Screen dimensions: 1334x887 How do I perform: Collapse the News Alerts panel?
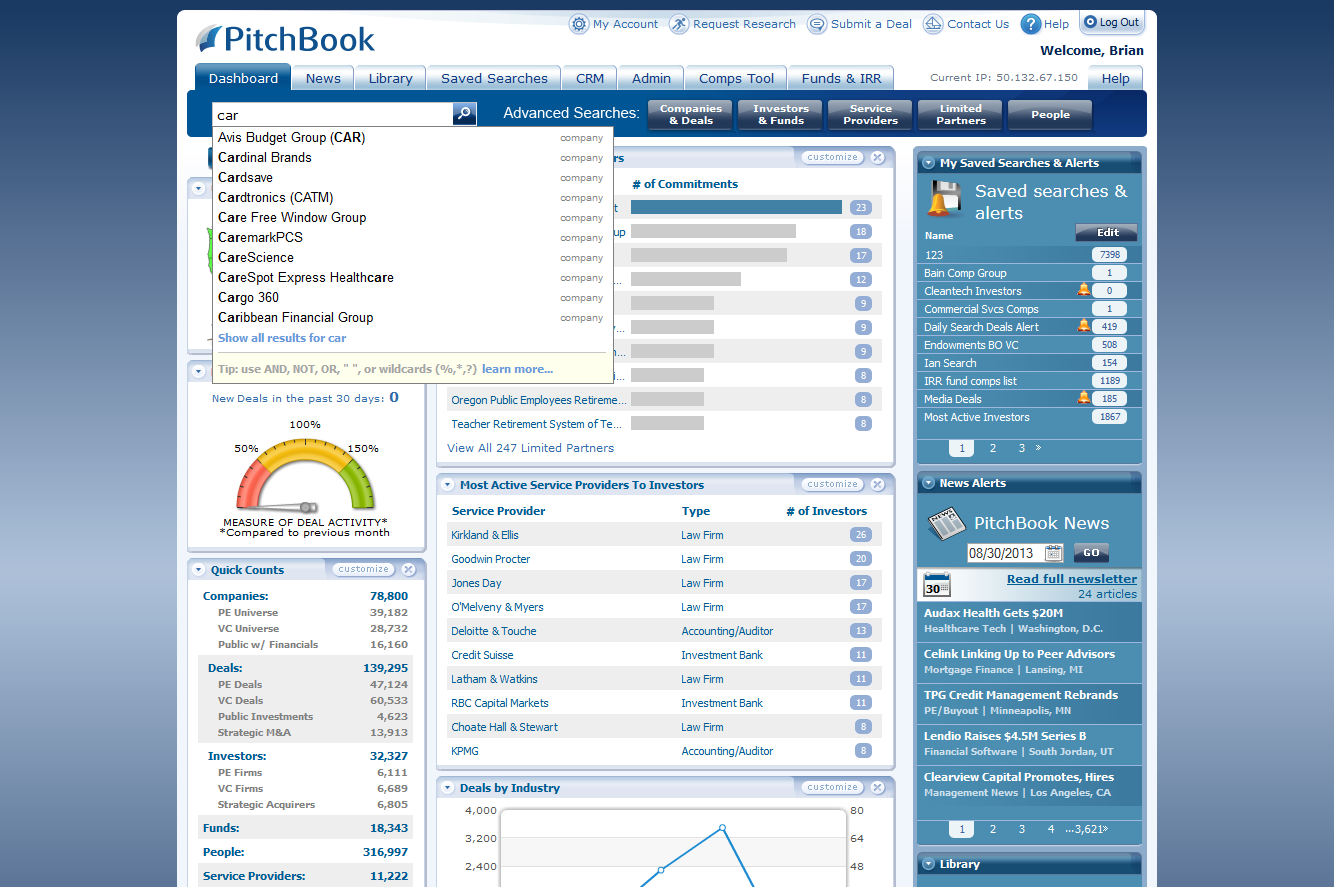click(x=928, y=483)
